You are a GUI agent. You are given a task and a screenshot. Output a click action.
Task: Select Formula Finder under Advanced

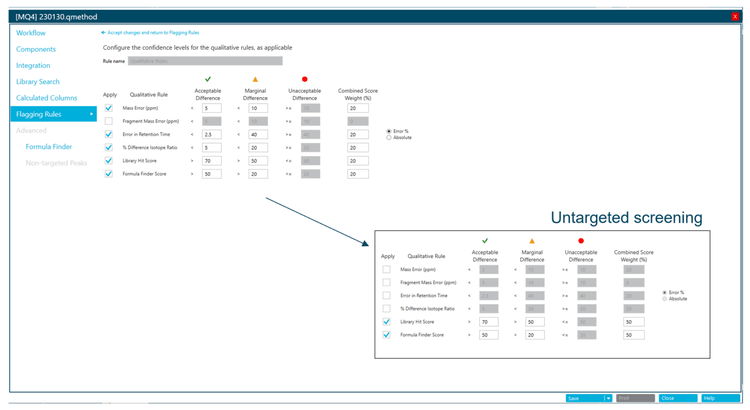pos(48,147)
